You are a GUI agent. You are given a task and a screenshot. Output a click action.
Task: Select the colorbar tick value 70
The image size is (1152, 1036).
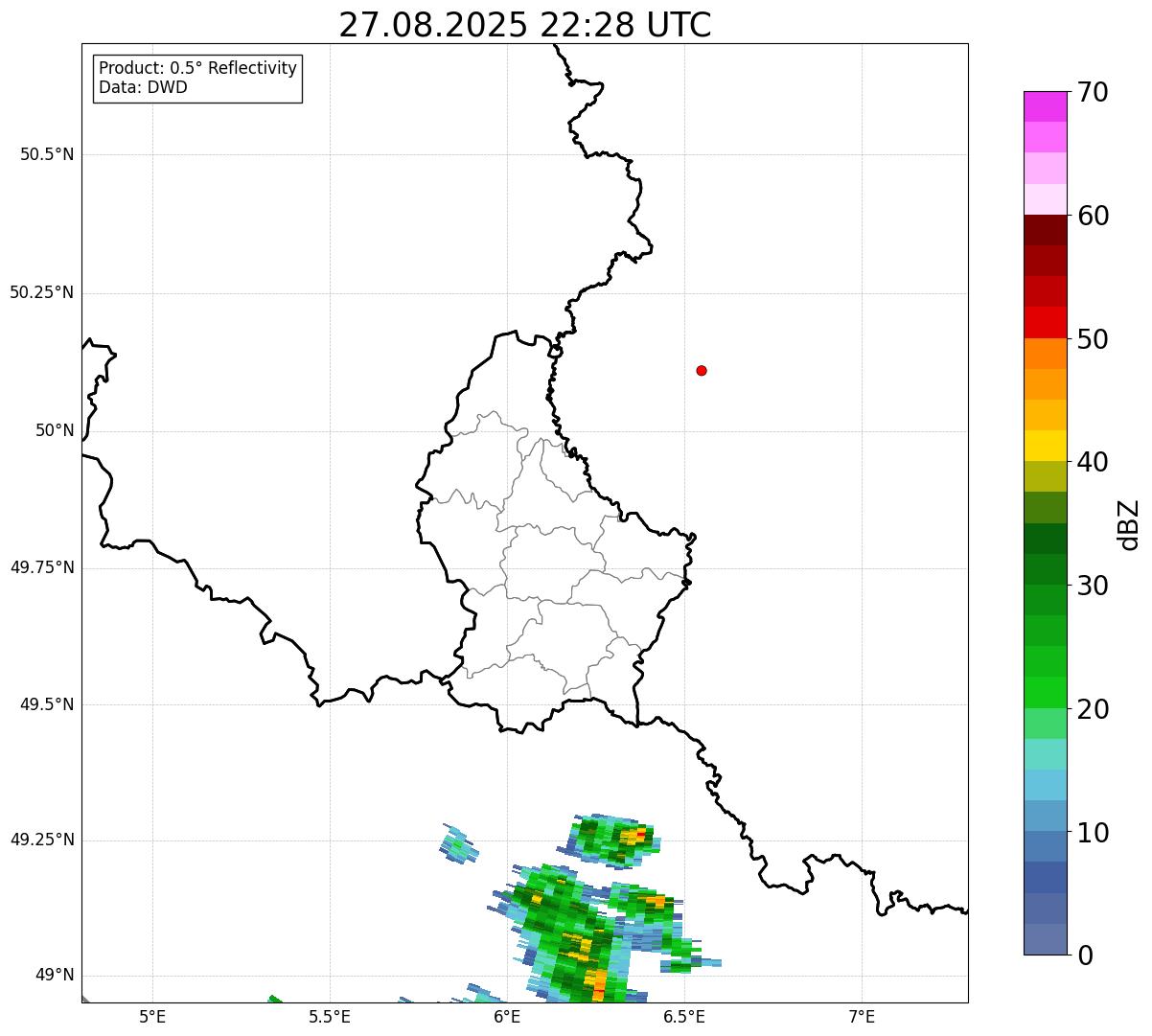pyautogui.click(x=1093, y=92)
